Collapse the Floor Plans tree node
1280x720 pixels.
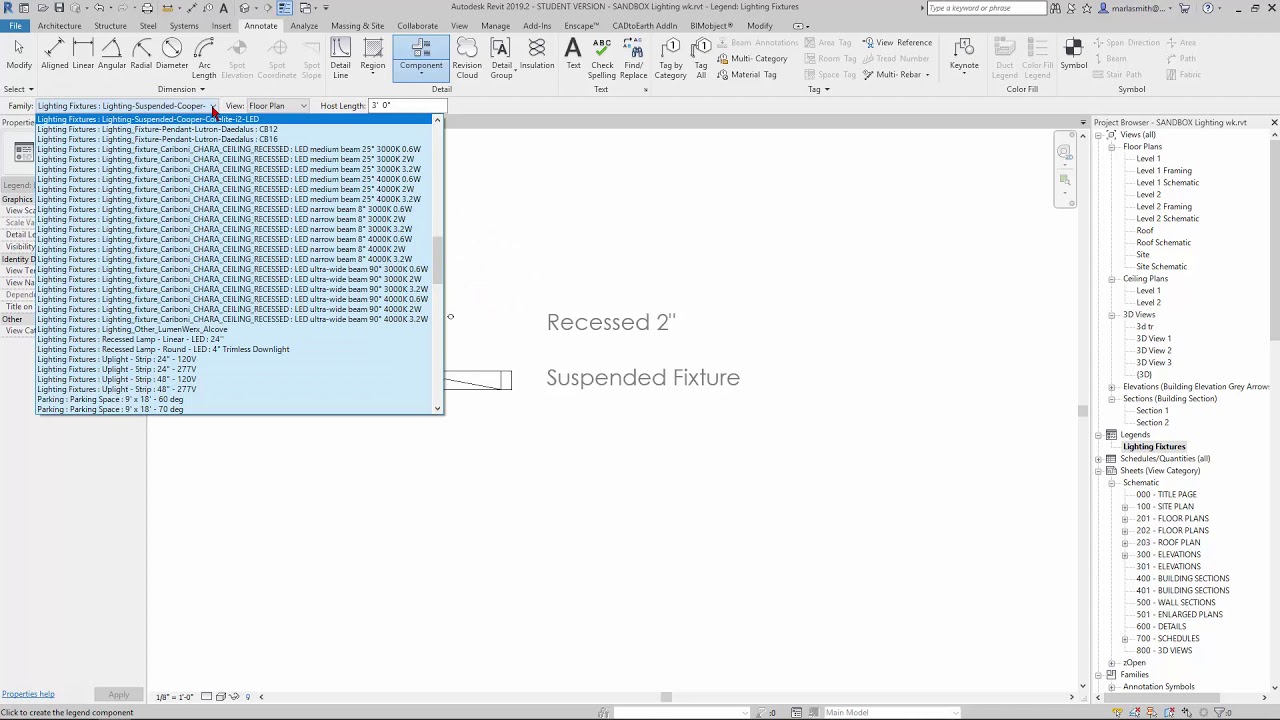click(x=1112, y=147)
